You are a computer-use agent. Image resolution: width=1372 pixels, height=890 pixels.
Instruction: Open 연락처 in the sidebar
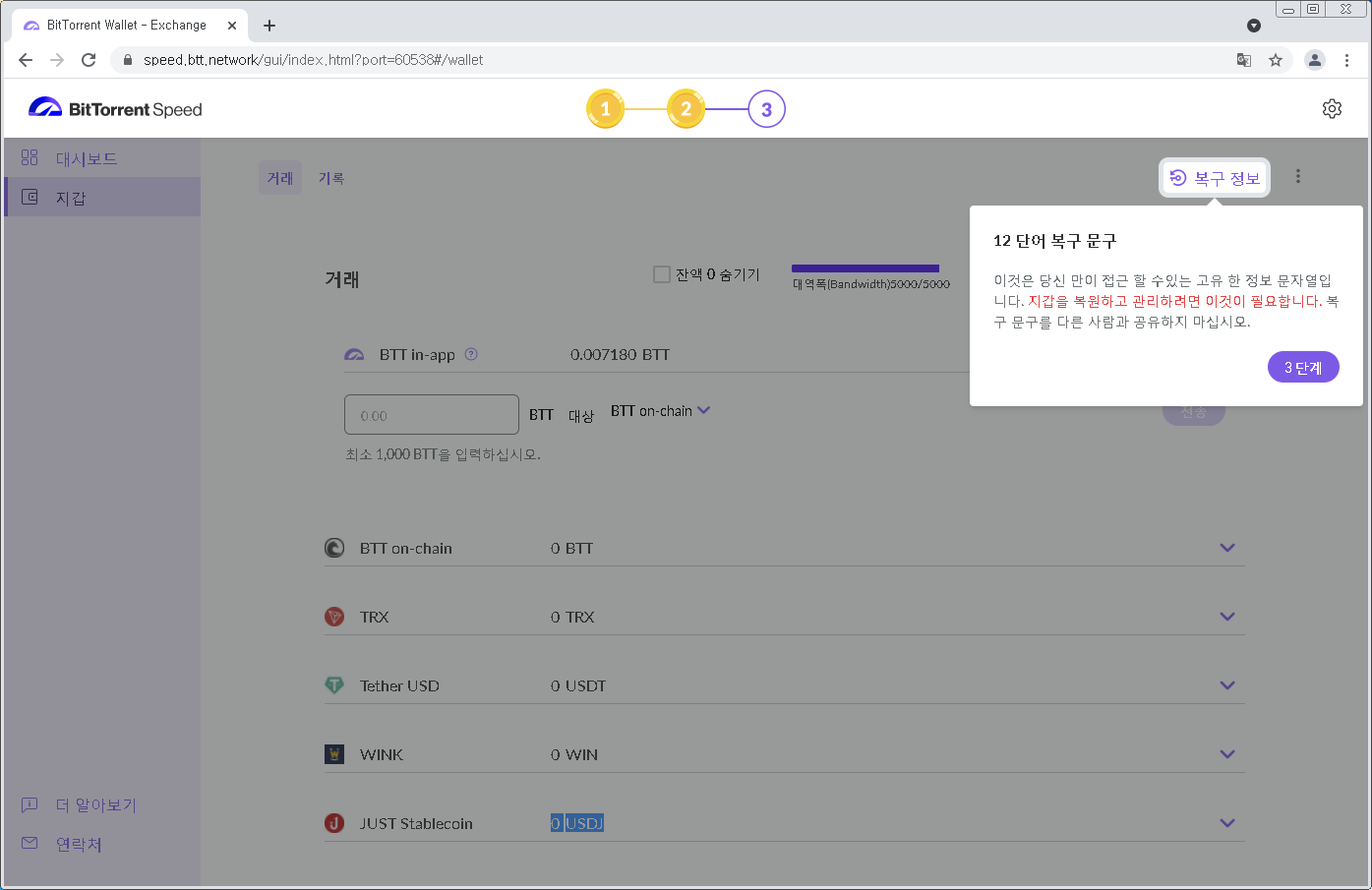[x=62, y=844]
